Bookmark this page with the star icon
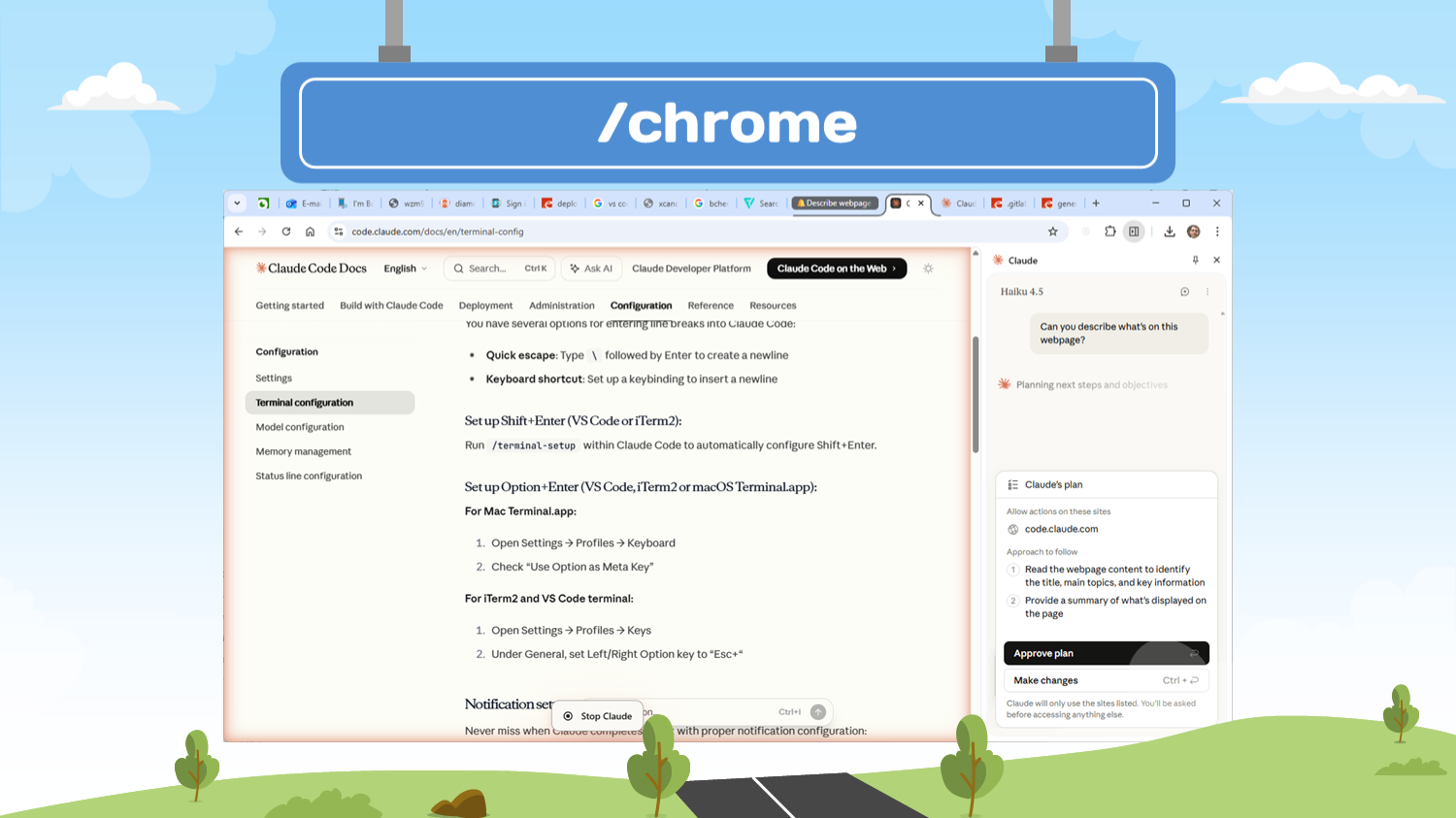Viewport: 1456px width, 818px height. point(1052,232)
